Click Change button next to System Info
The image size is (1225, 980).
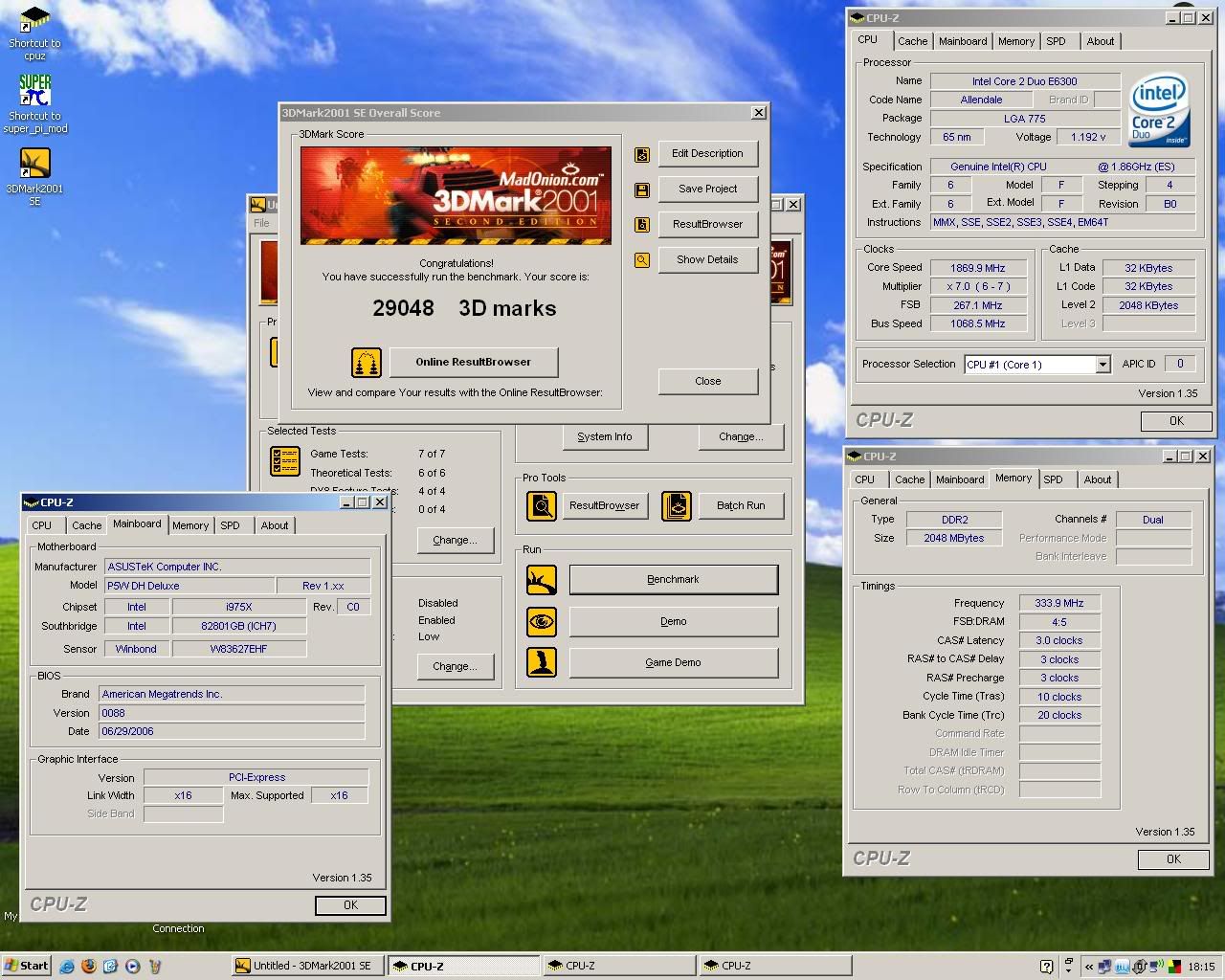click(x=741, y=437)
